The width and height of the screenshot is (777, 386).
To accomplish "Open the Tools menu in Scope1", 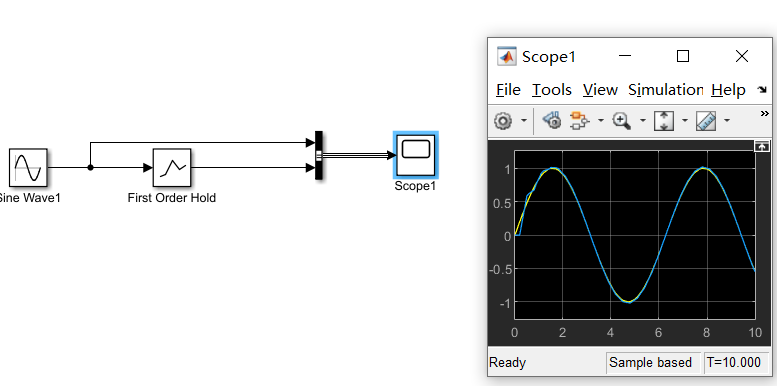I will tap(552, 90).
